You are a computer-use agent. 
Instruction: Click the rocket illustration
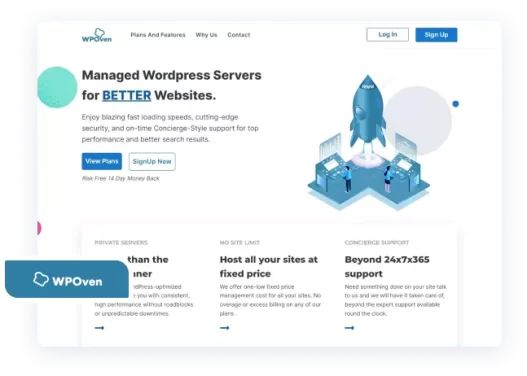coord(368,143)
